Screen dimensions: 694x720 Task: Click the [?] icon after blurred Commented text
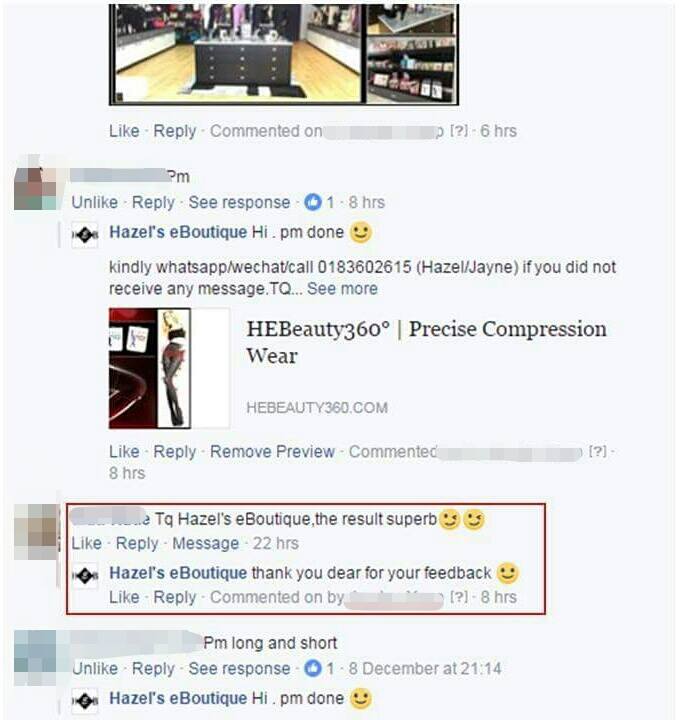597,451
